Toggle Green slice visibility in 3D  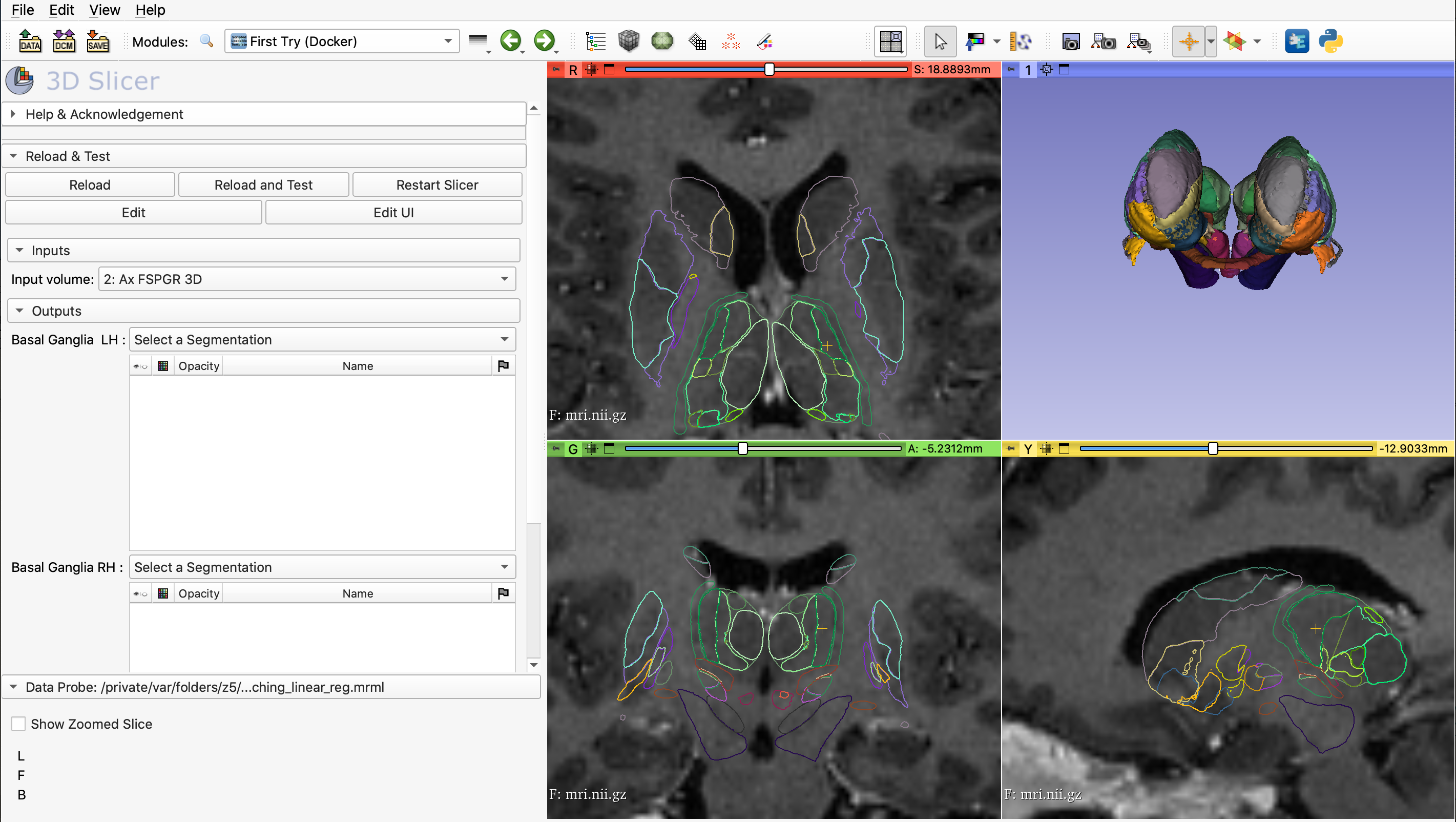[x=591, y=448]
